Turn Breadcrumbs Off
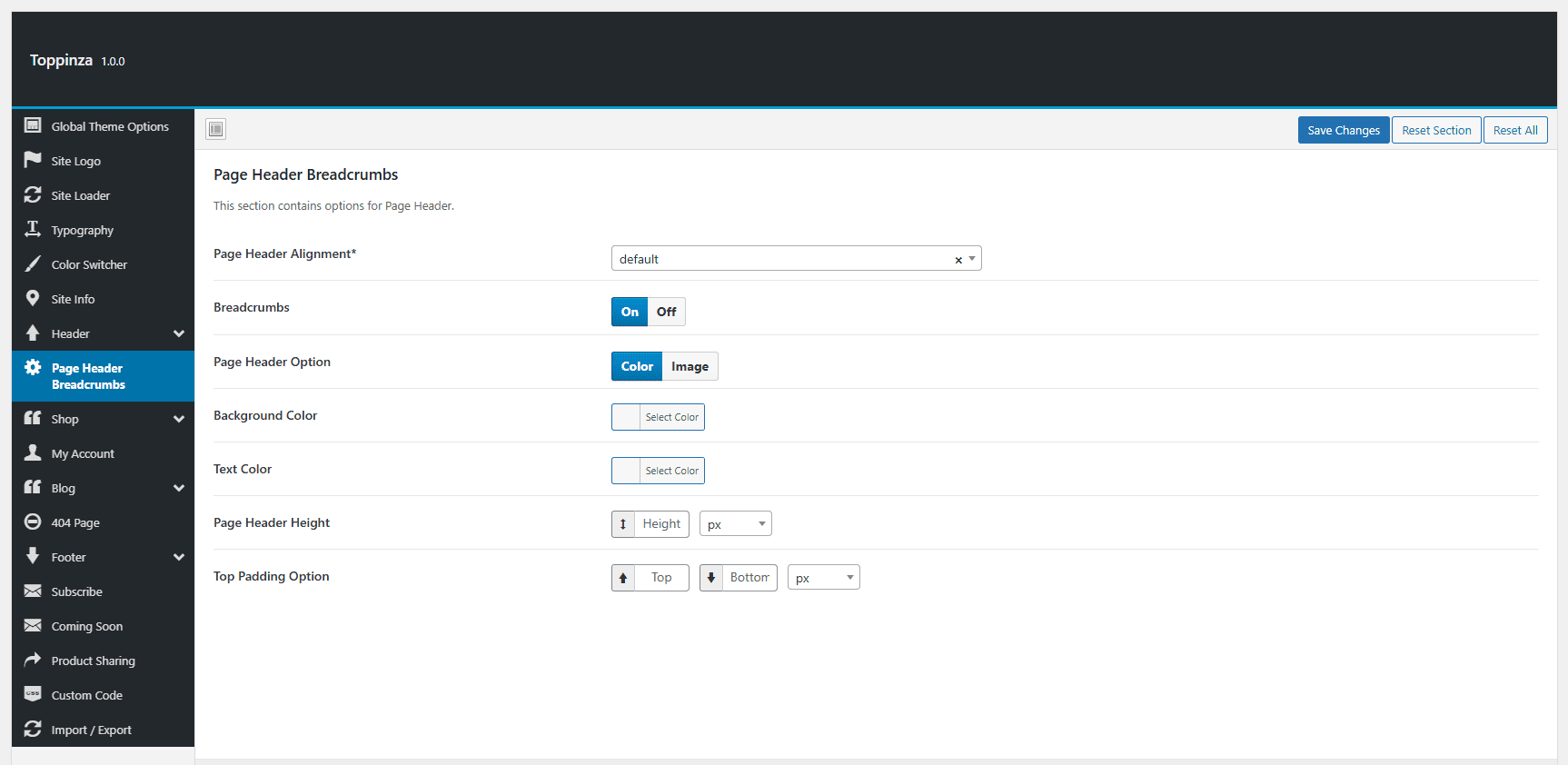 coord(667,312)
